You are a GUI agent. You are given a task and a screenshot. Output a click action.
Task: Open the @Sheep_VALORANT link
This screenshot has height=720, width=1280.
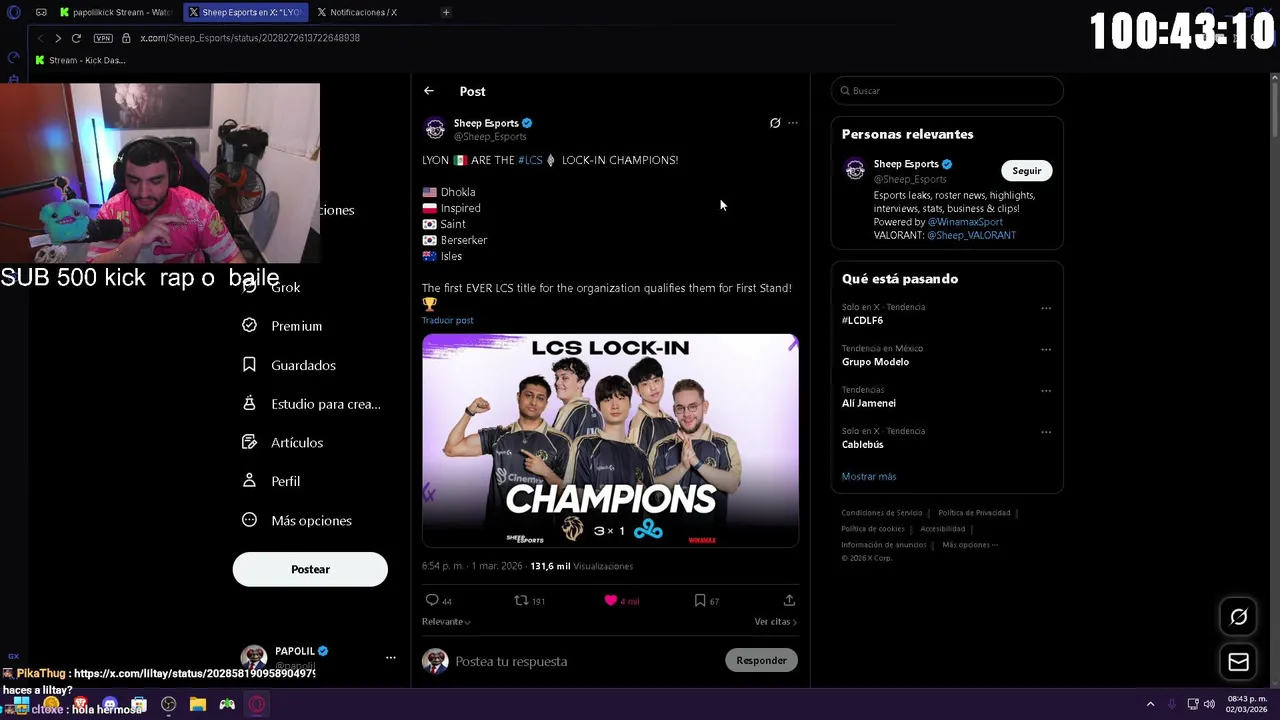pos(971,235)
